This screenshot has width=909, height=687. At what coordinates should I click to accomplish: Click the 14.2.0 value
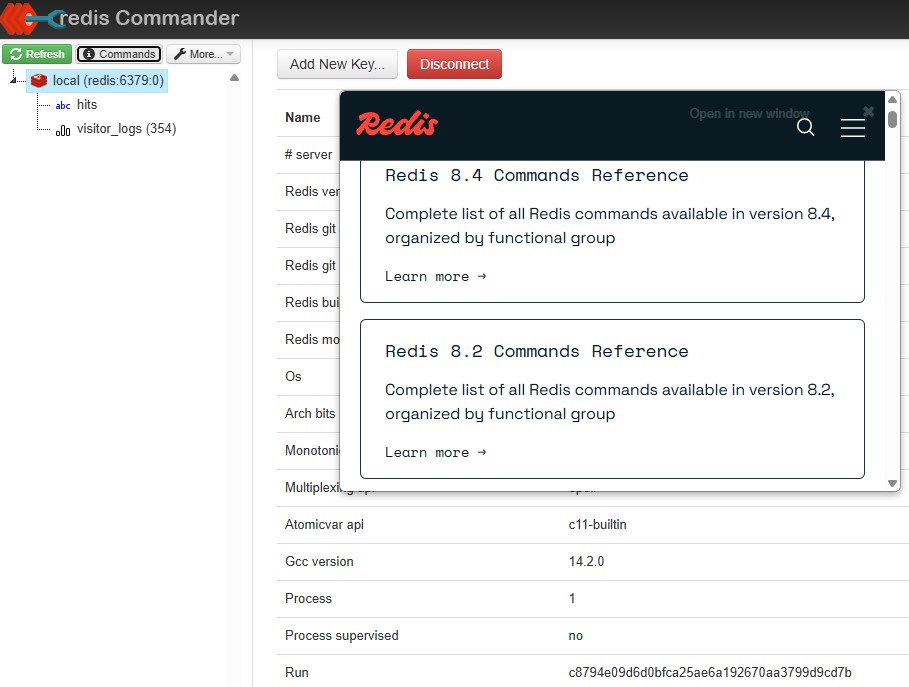point(586,562)
